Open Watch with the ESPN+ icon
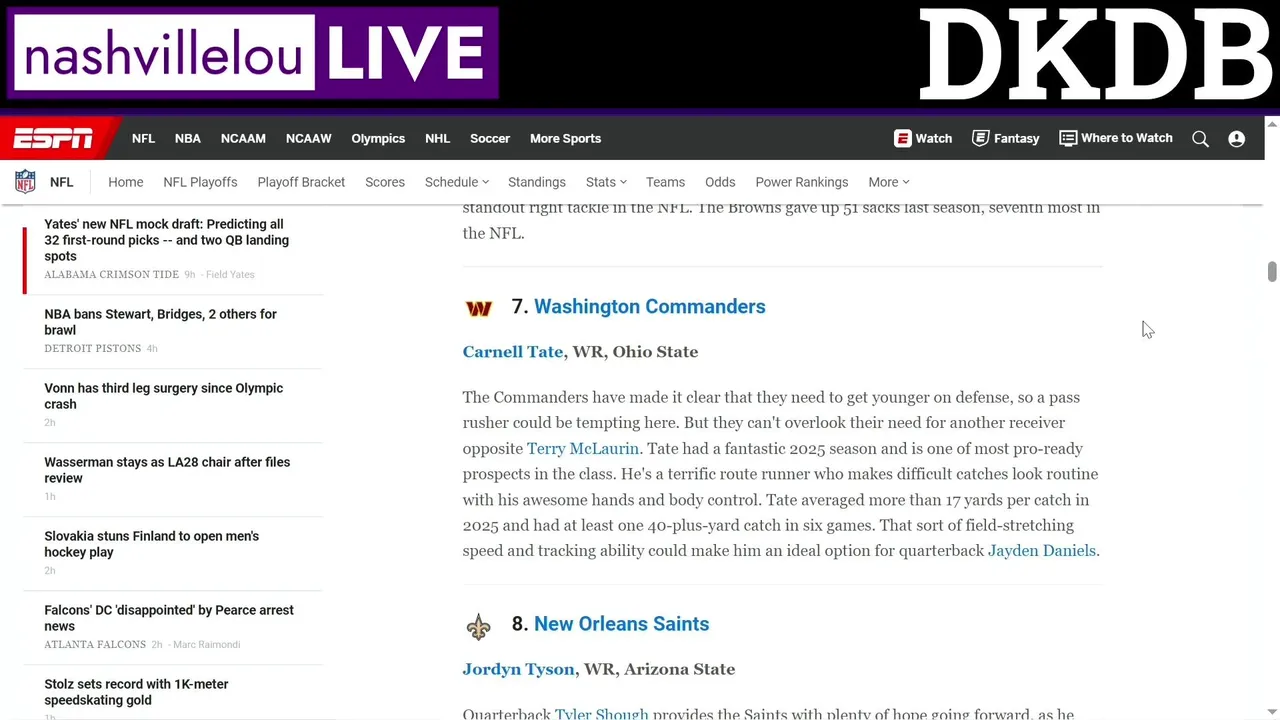 pos(923,138)
